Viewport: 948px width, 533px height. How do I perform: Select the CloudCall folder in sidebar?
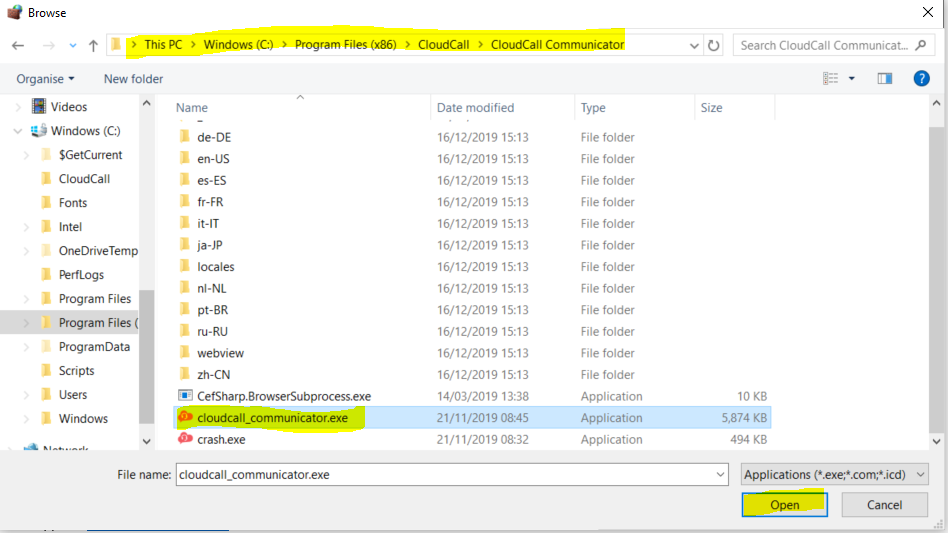coord(84,179)
